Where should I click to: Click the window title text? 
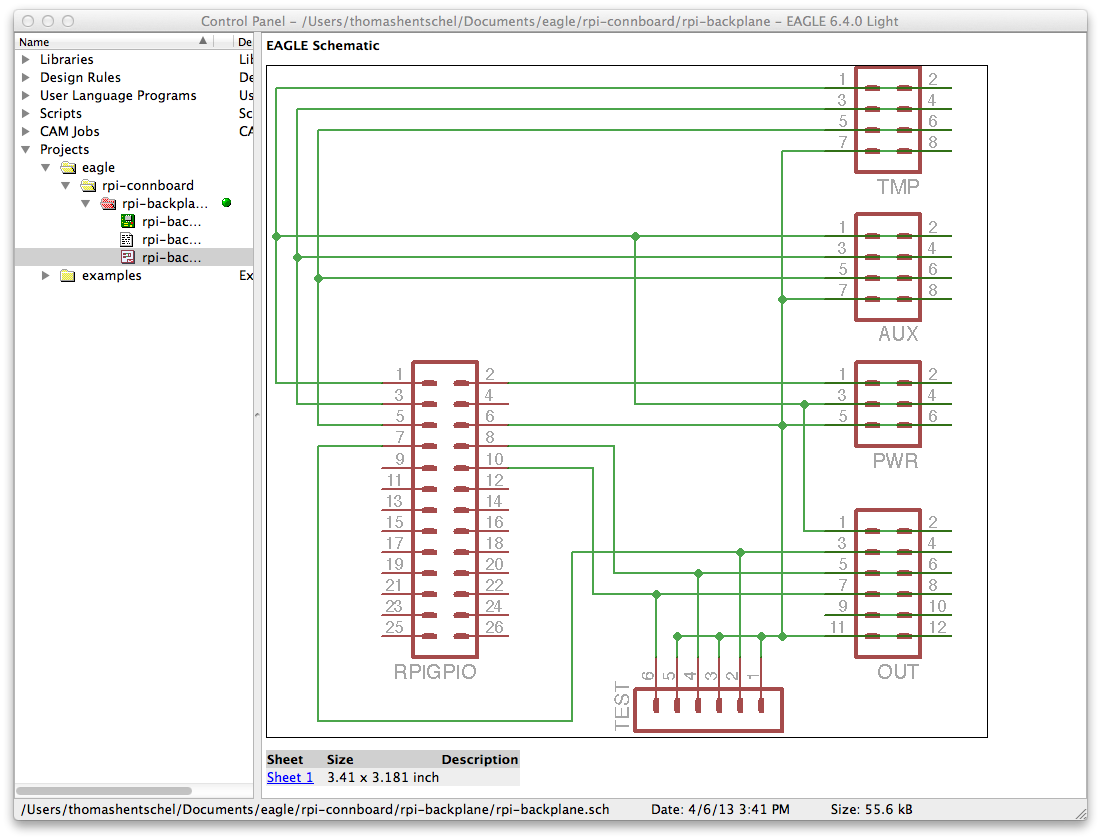pos(550,21)
